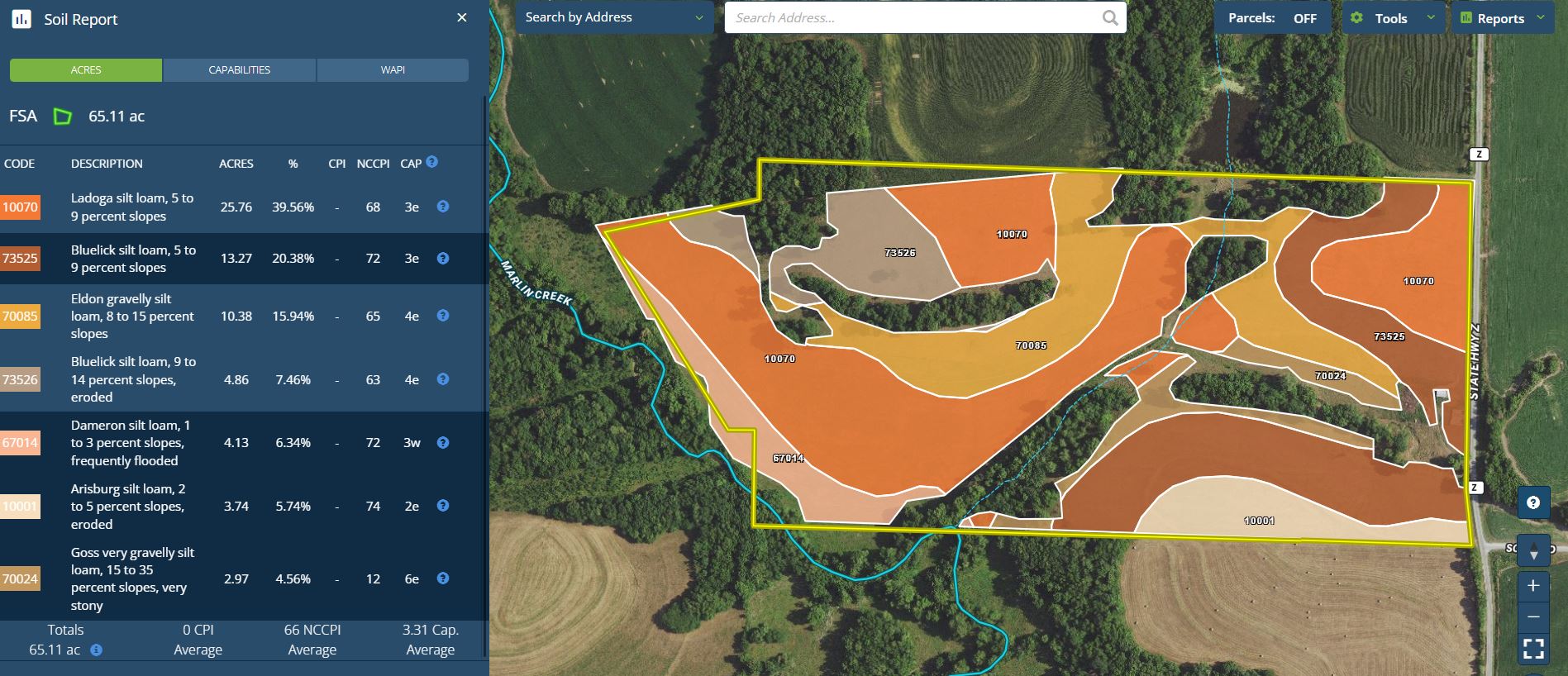Open the Tools dropdown menu
The height and width of the screenshot is (676, 1568).
pos(1393,18)
